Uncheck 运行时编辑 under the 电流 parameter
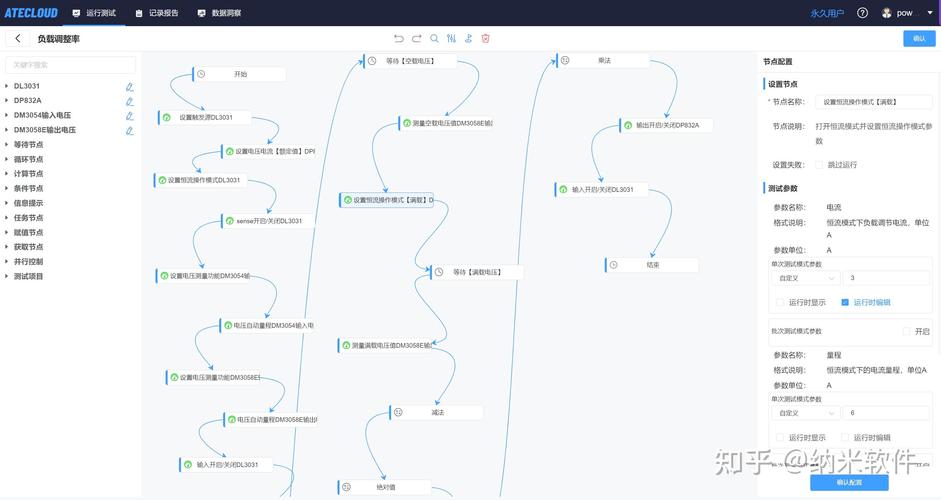941x500 pixels. point(845,303)
